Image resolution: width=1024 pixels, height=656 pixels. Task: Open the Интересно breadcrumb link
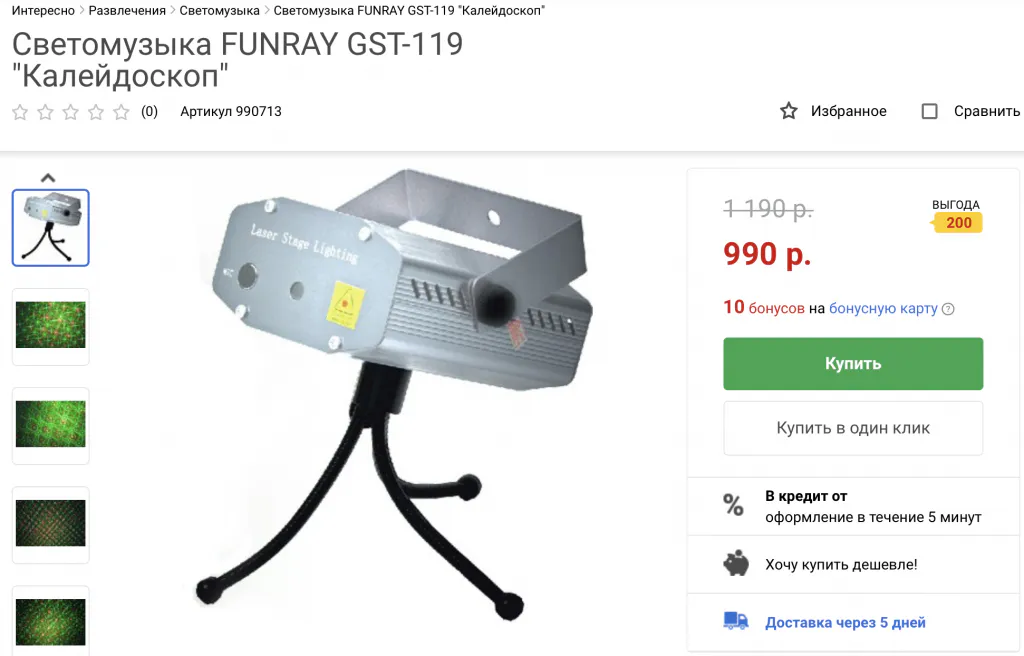44,10
